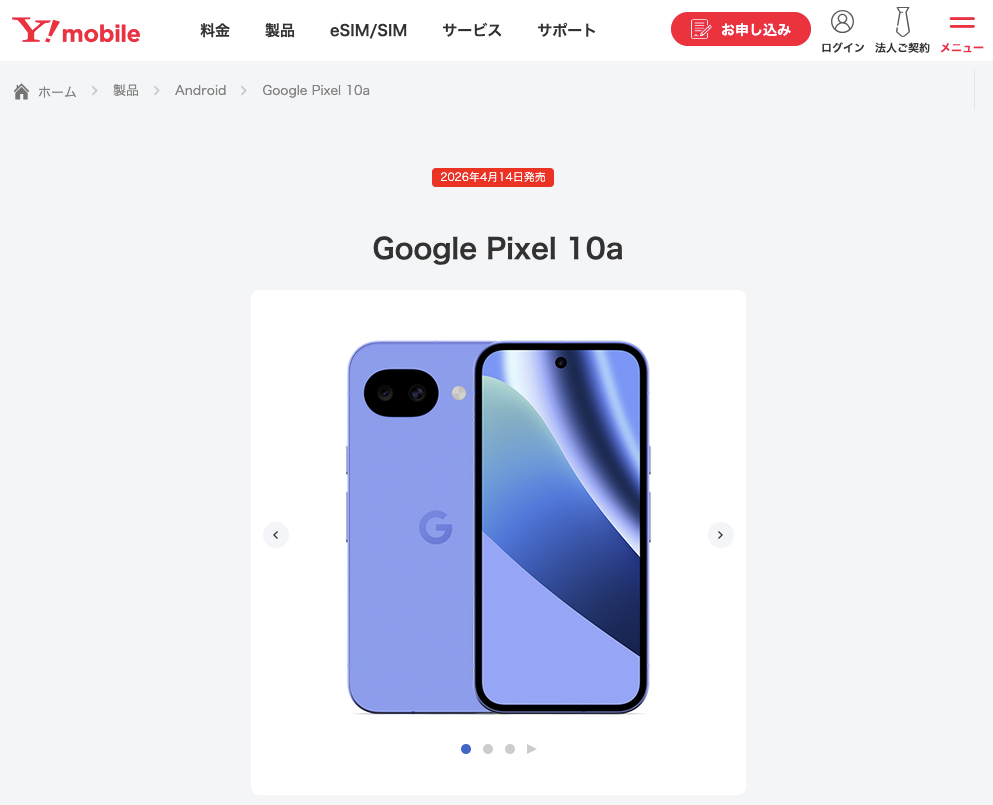Screen dimensions: 993x805
Task: Click the Pixel 10a phone image
Action: [498, 528]
